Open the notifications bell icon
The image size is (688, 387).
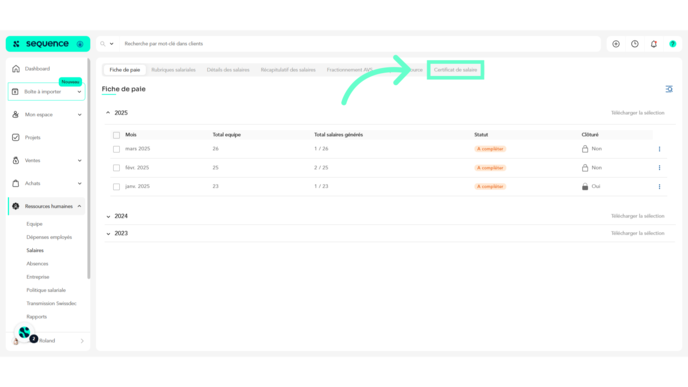654,44
